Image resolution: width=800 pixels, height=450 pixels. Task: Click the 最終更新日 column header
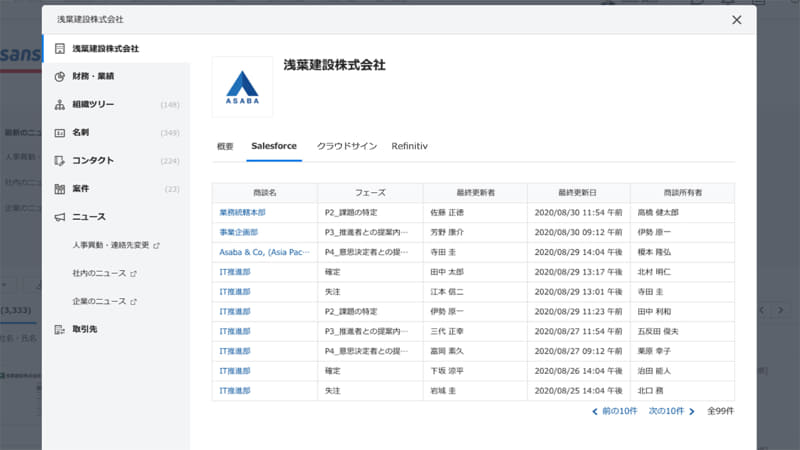pyautogui.click(x=578, y=193)
